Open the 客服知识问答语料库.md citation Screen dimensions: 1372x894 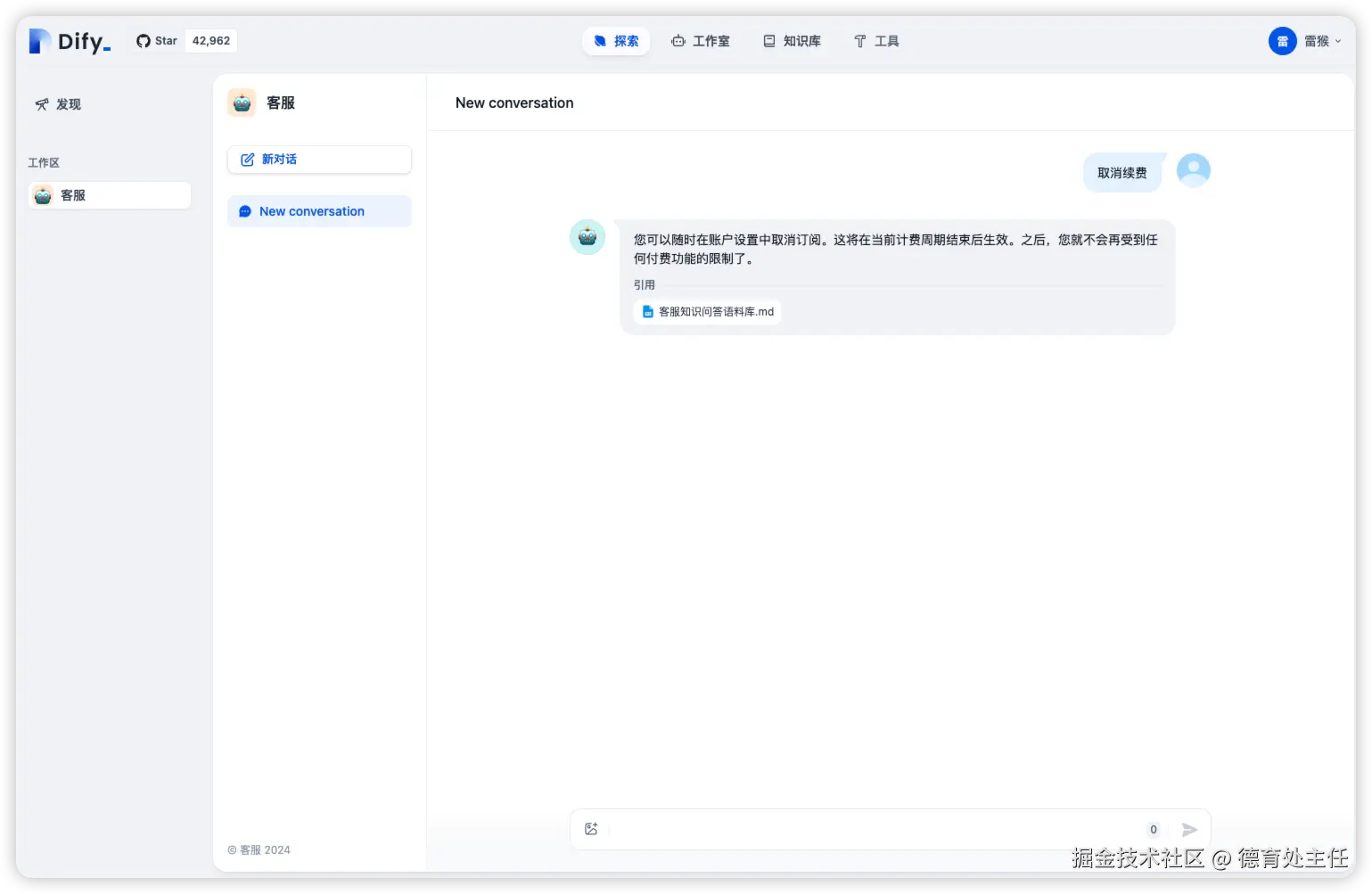click(707, 312)
